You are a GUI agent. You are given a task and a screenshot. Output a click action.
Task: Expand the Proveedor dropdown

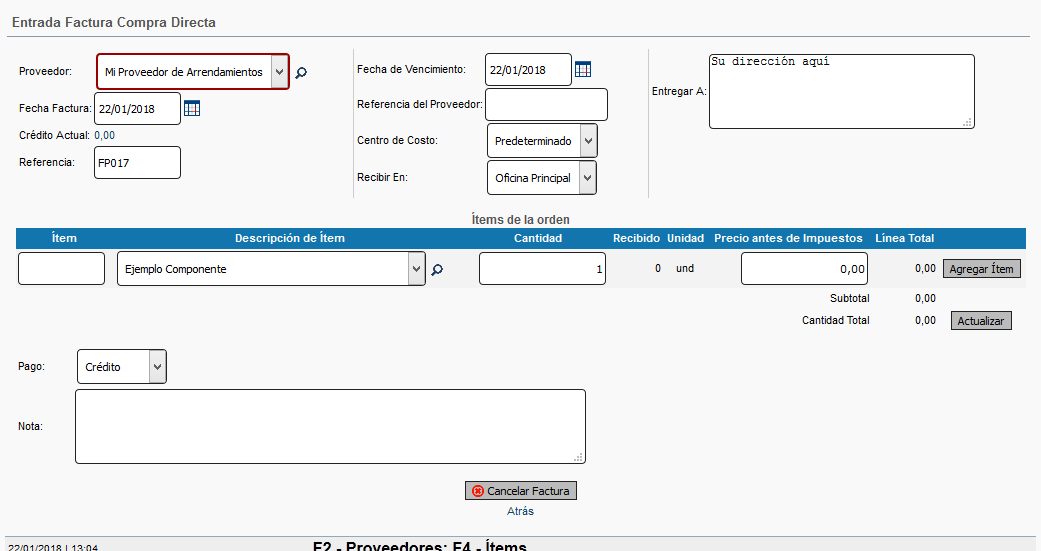[x=279, y=72]
